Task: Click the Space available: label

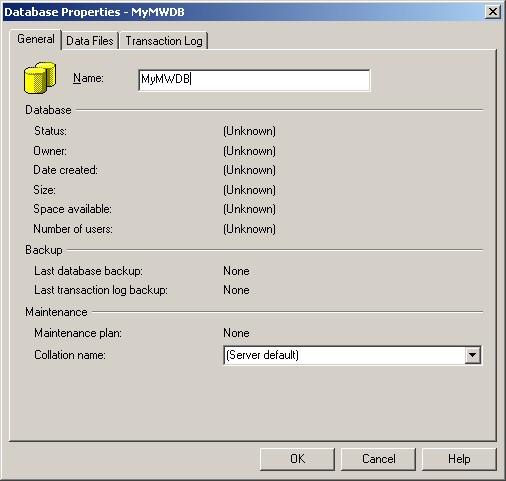Action: (x=72, y=209)
